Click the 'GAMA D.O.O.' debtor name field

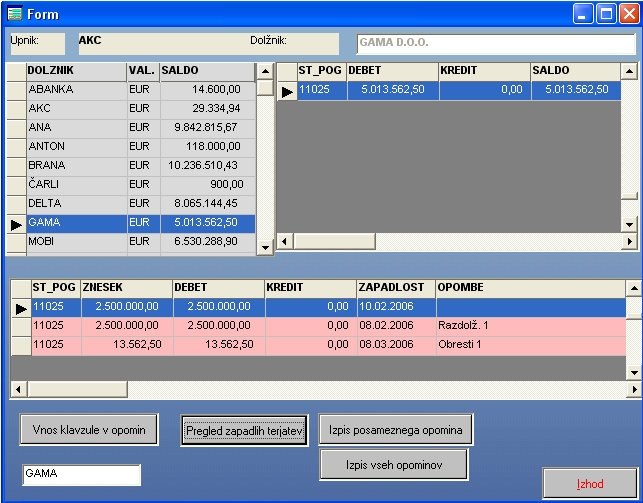coord(496,44)
